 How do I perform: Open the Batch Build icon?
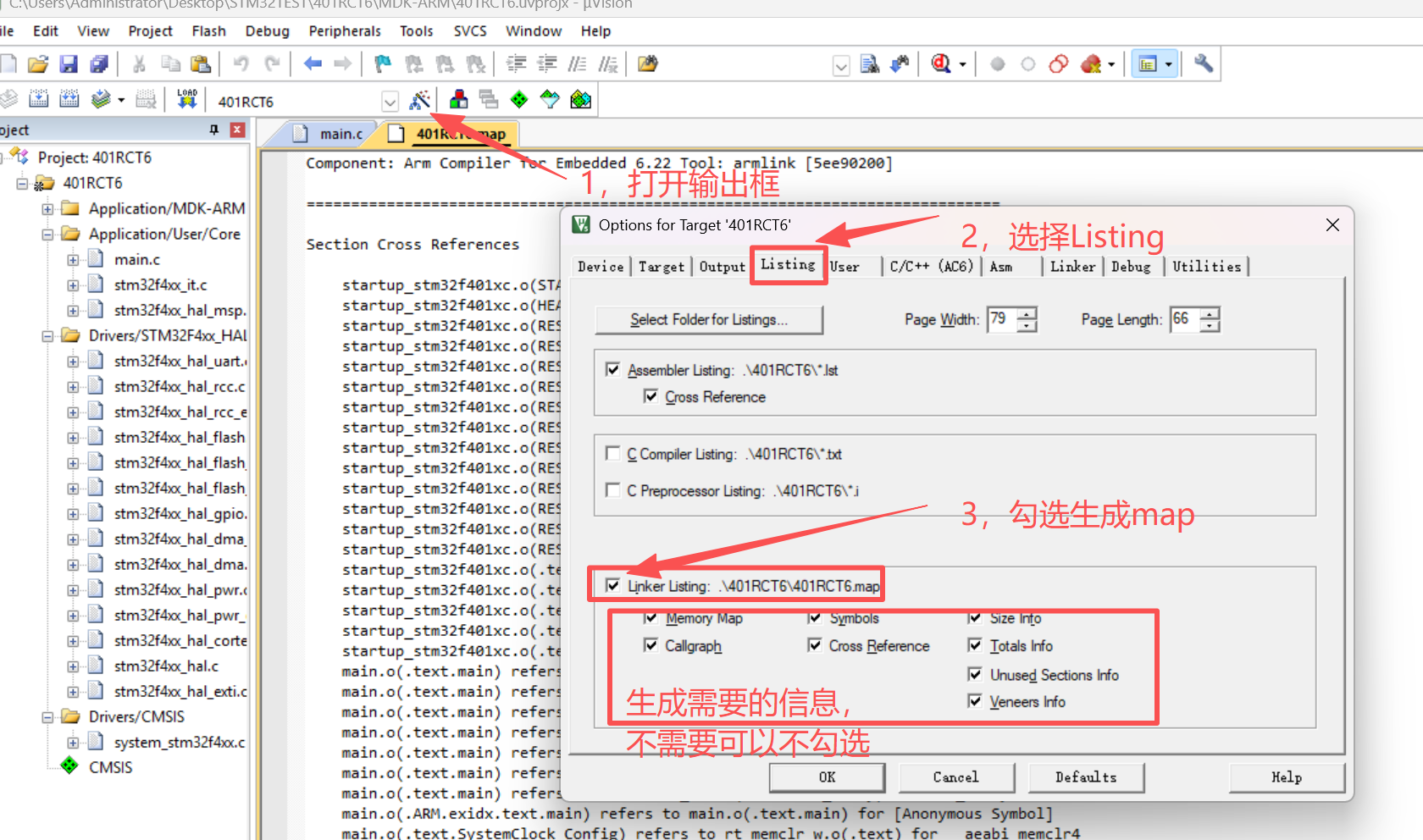101,100
